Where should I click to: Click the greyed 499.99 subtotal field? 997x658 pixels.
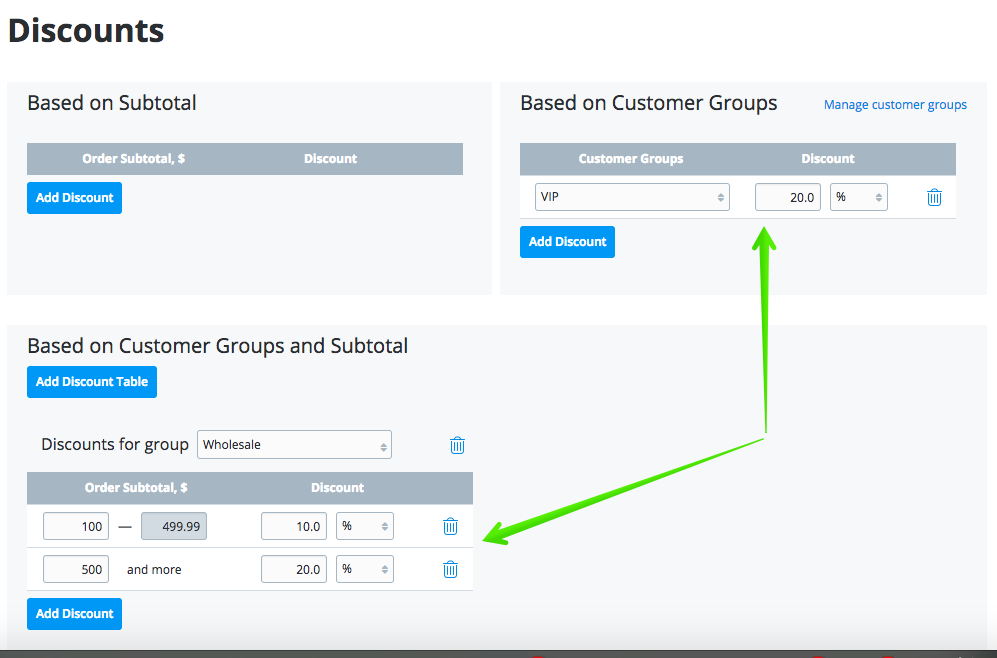174,526
